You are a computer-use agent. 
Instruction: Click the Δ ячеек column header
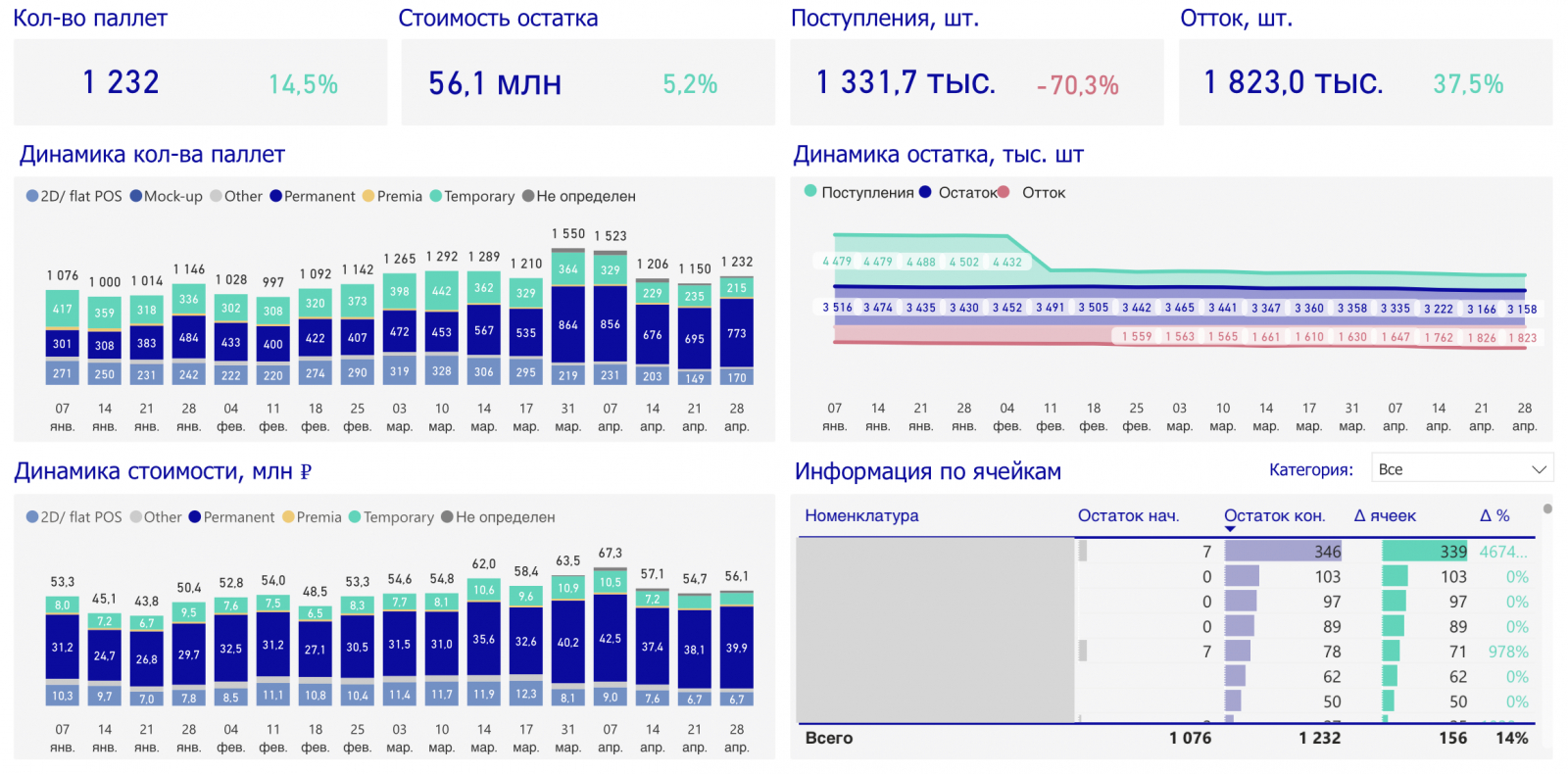(x=1385, y=515)
